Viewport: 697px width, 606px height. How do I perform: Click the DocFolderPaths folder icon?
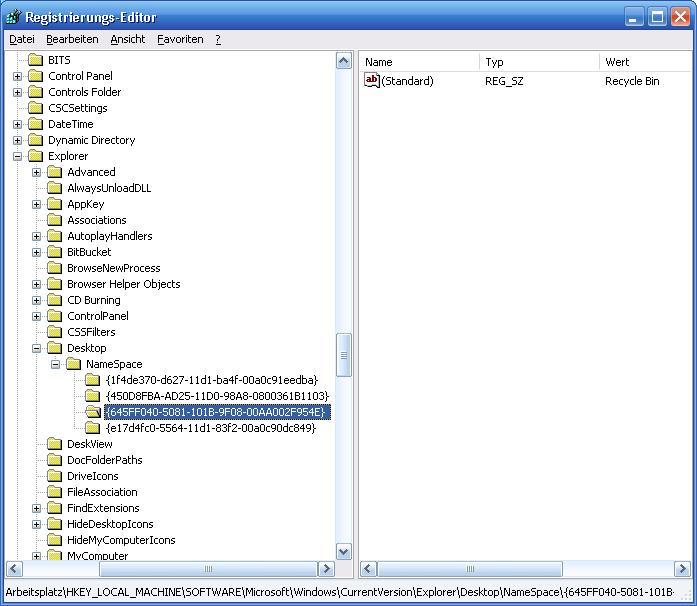click(55, 460)
